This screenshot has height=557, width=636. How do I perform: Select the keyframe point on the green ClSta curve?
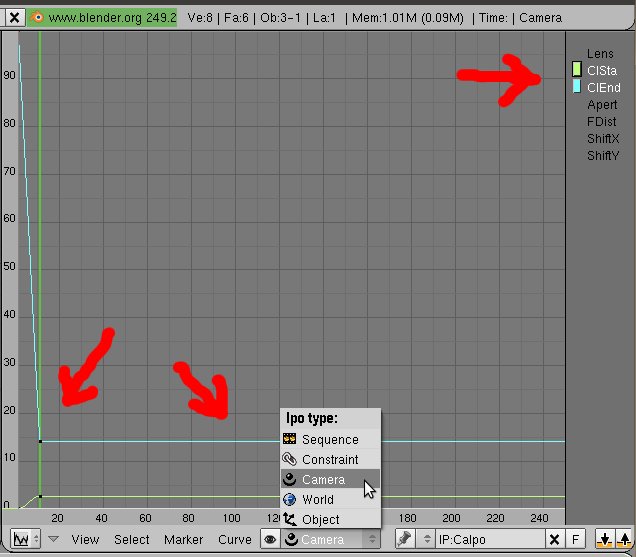pos(40,496)
